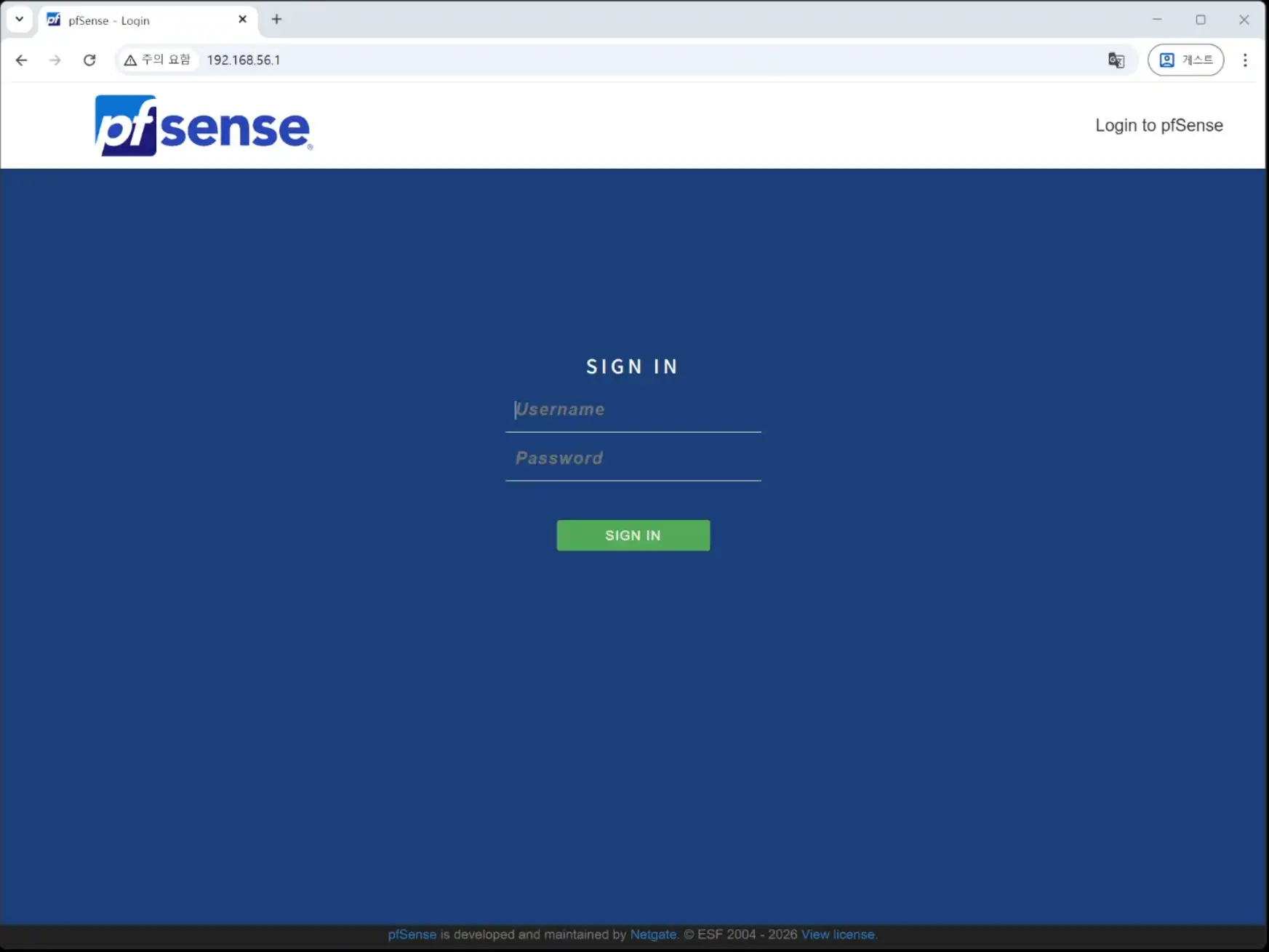Open a new browser tab
This screenshot has height=952, width=1269.
276,20
